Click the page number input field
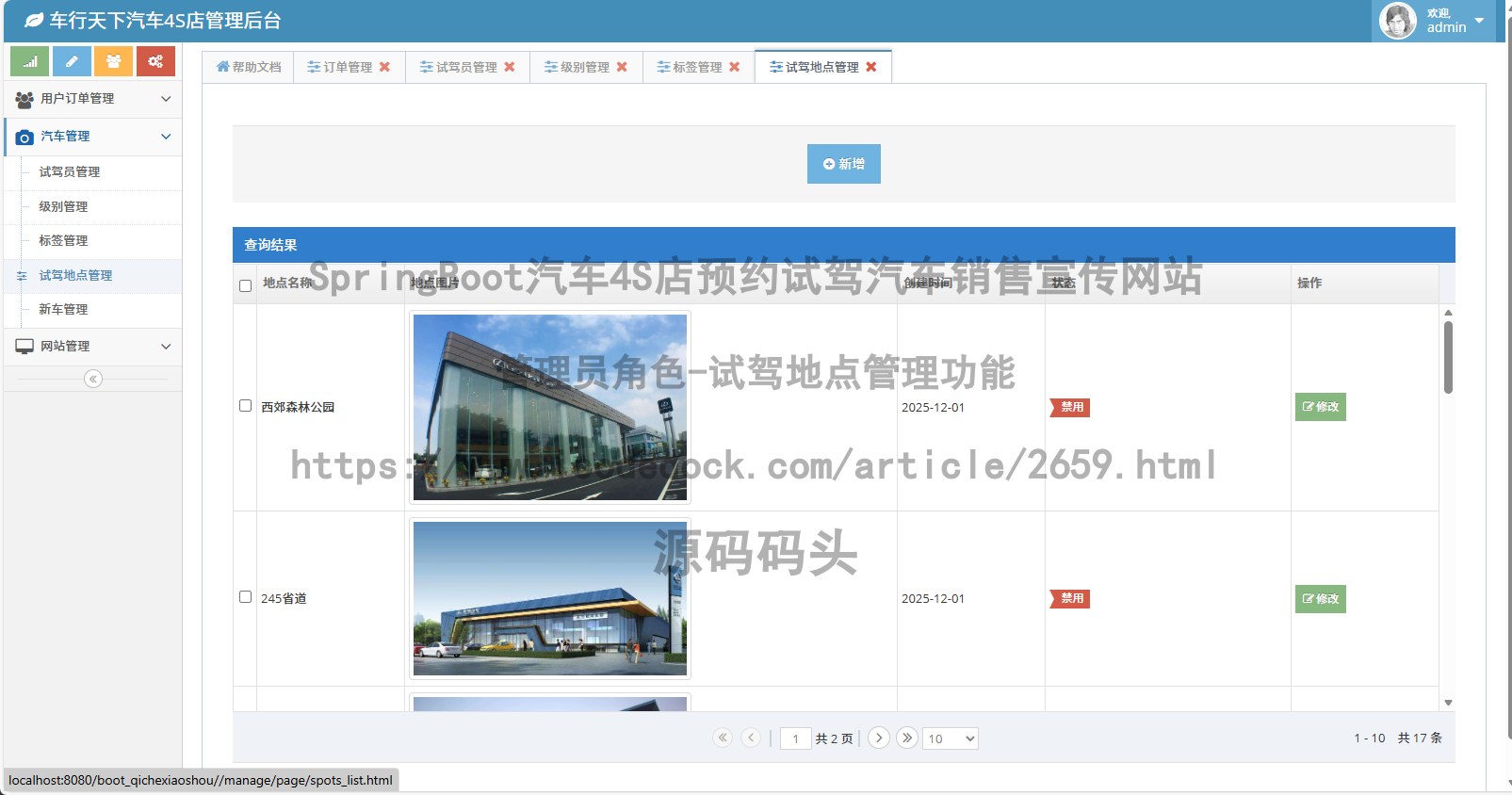 796,738
